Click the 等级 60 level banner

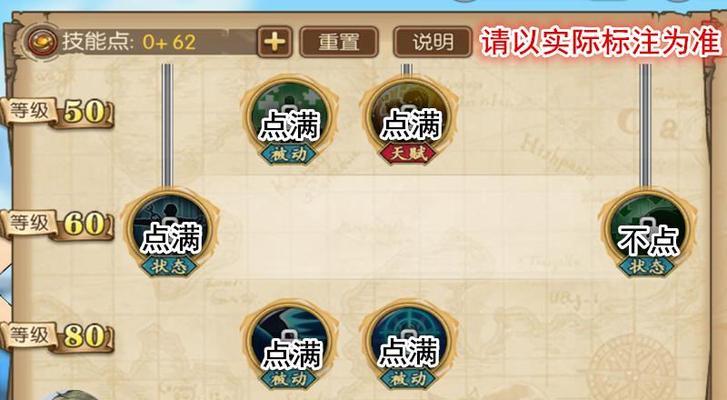[x=57, y=224]
